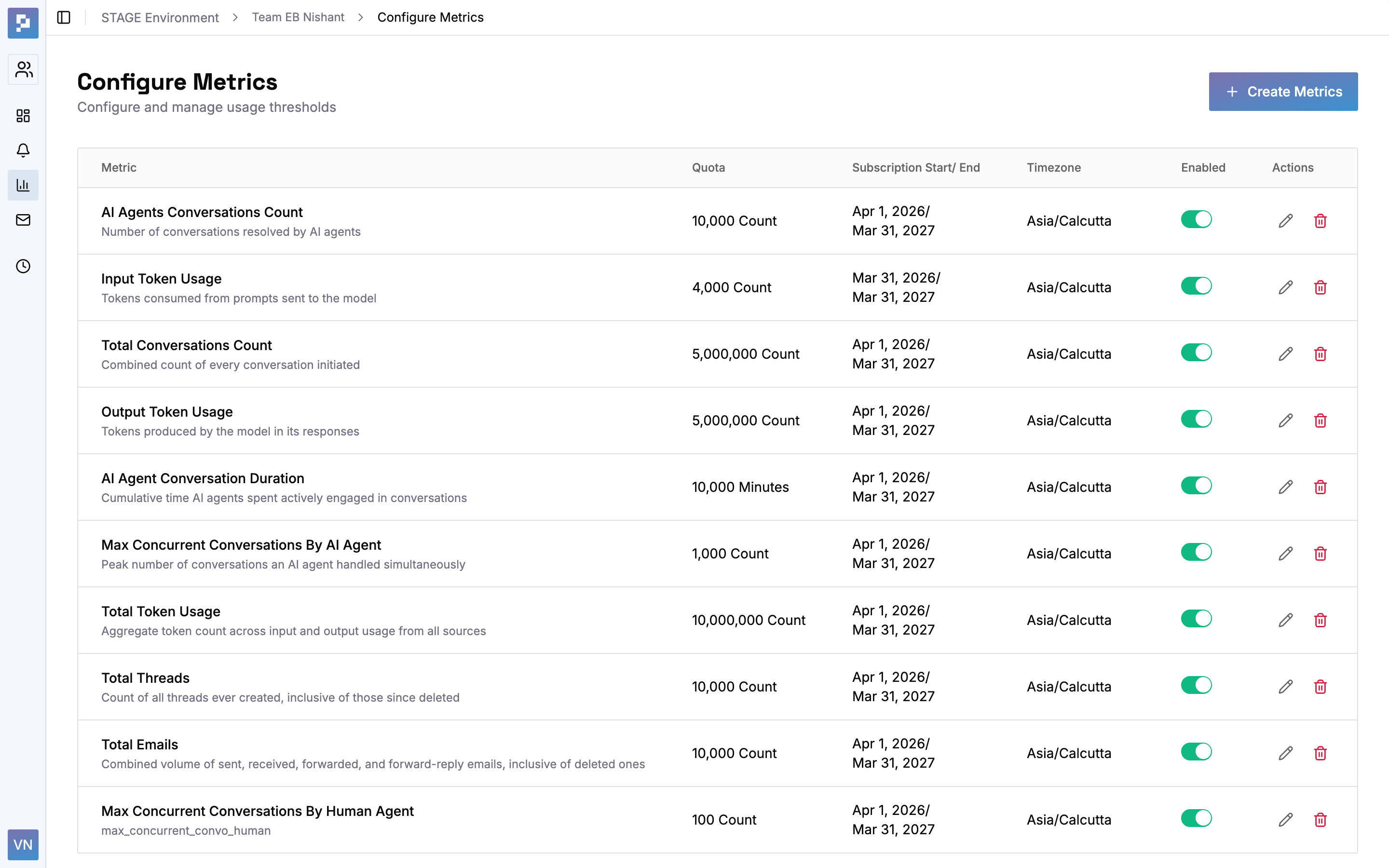The width and height of the screenshot is (1389, 868).
Task: Click the 1,000 Count quota value
Action: click(x=730, y=554)
